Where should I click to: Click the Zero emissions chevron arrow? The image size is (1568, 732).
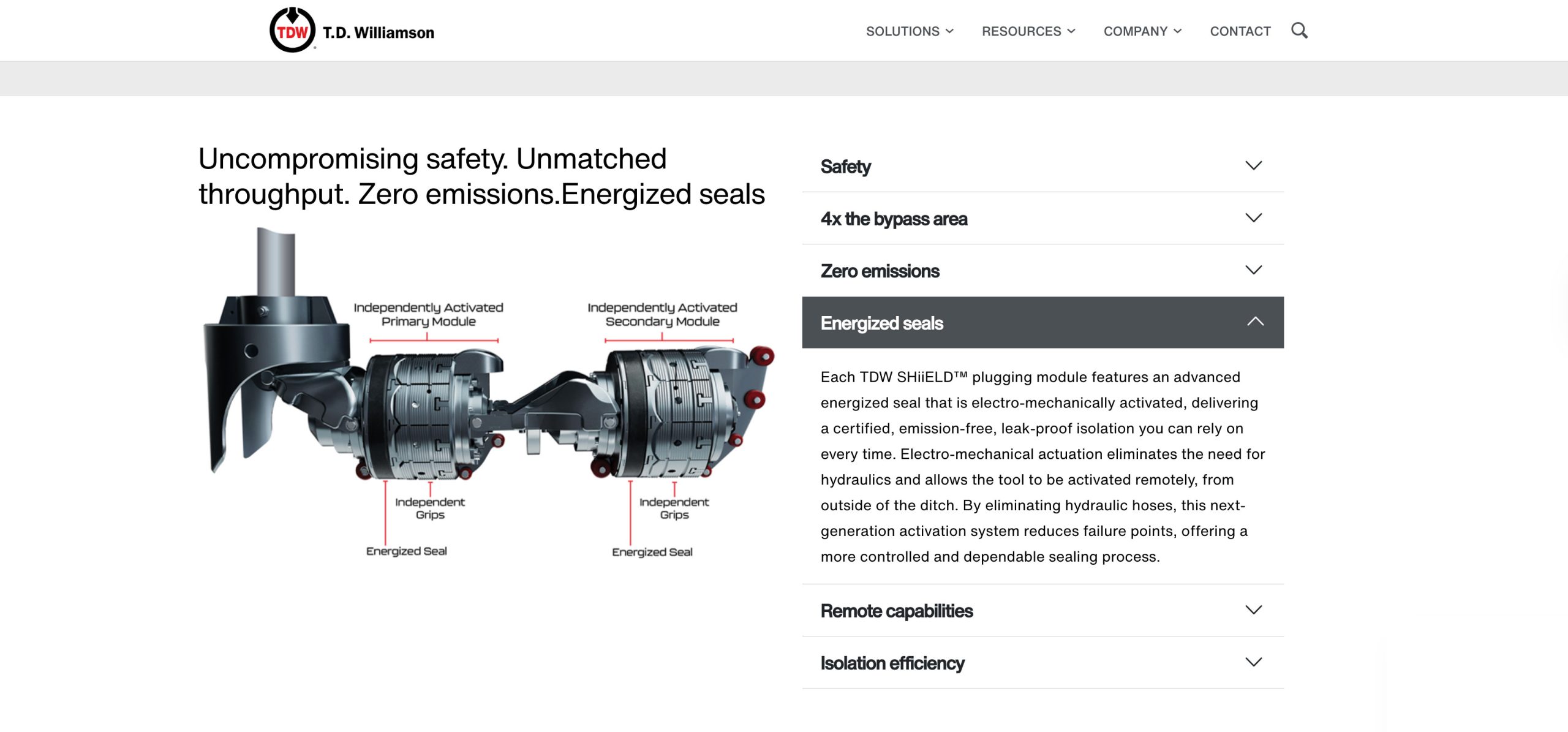(x=1254, y=270)
